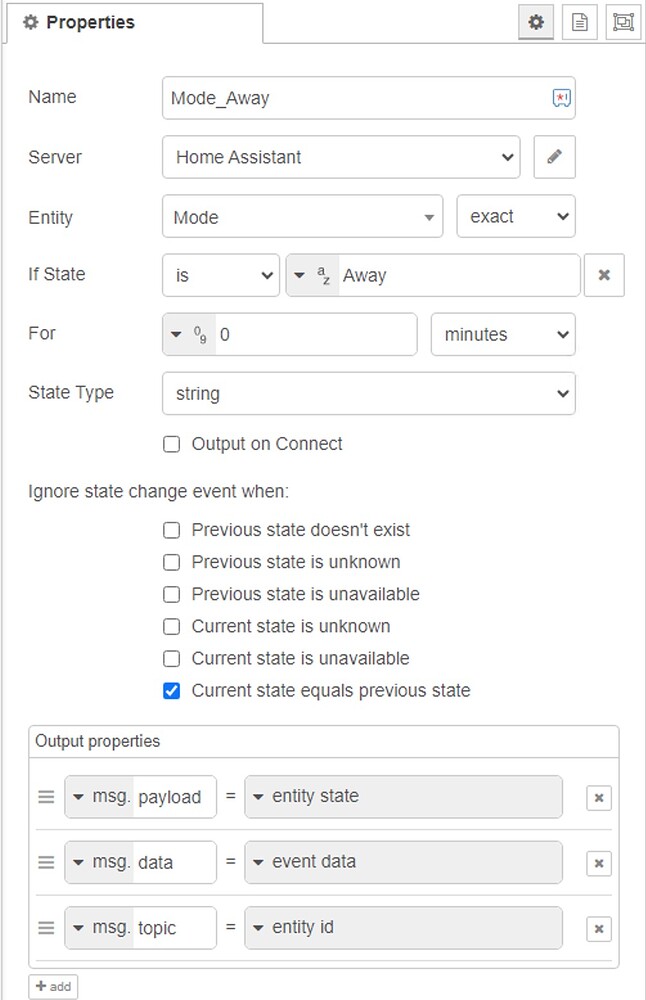Viewport: 646px width, 1000px height.
Task: Check Previous state is unavailable
Action: click(x=171, y=594)
